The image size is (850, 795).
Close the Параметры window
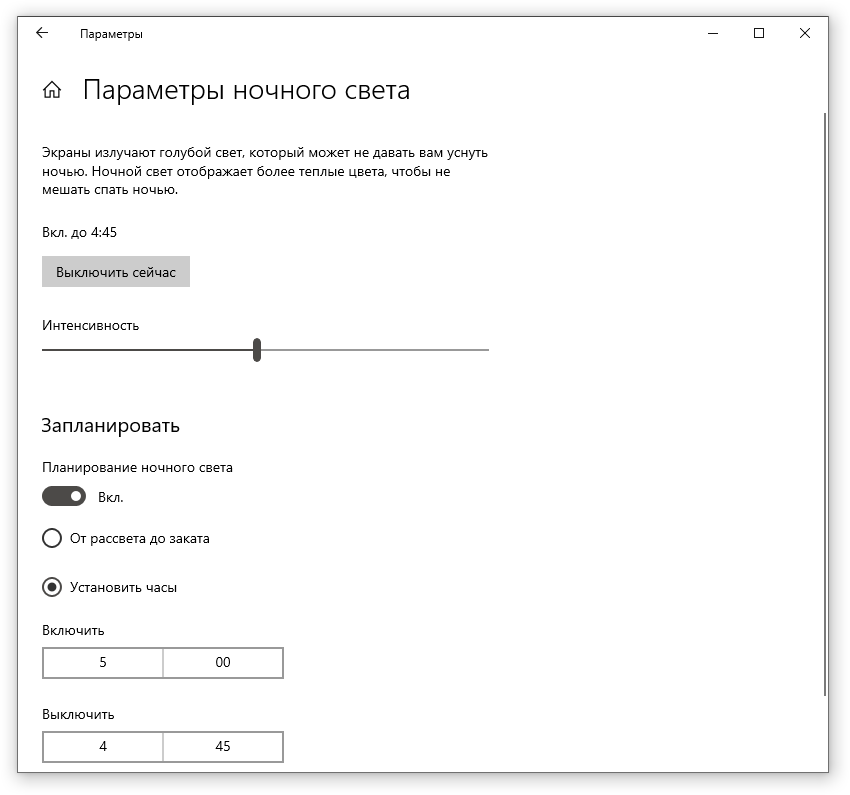click(x=805, y=33)
